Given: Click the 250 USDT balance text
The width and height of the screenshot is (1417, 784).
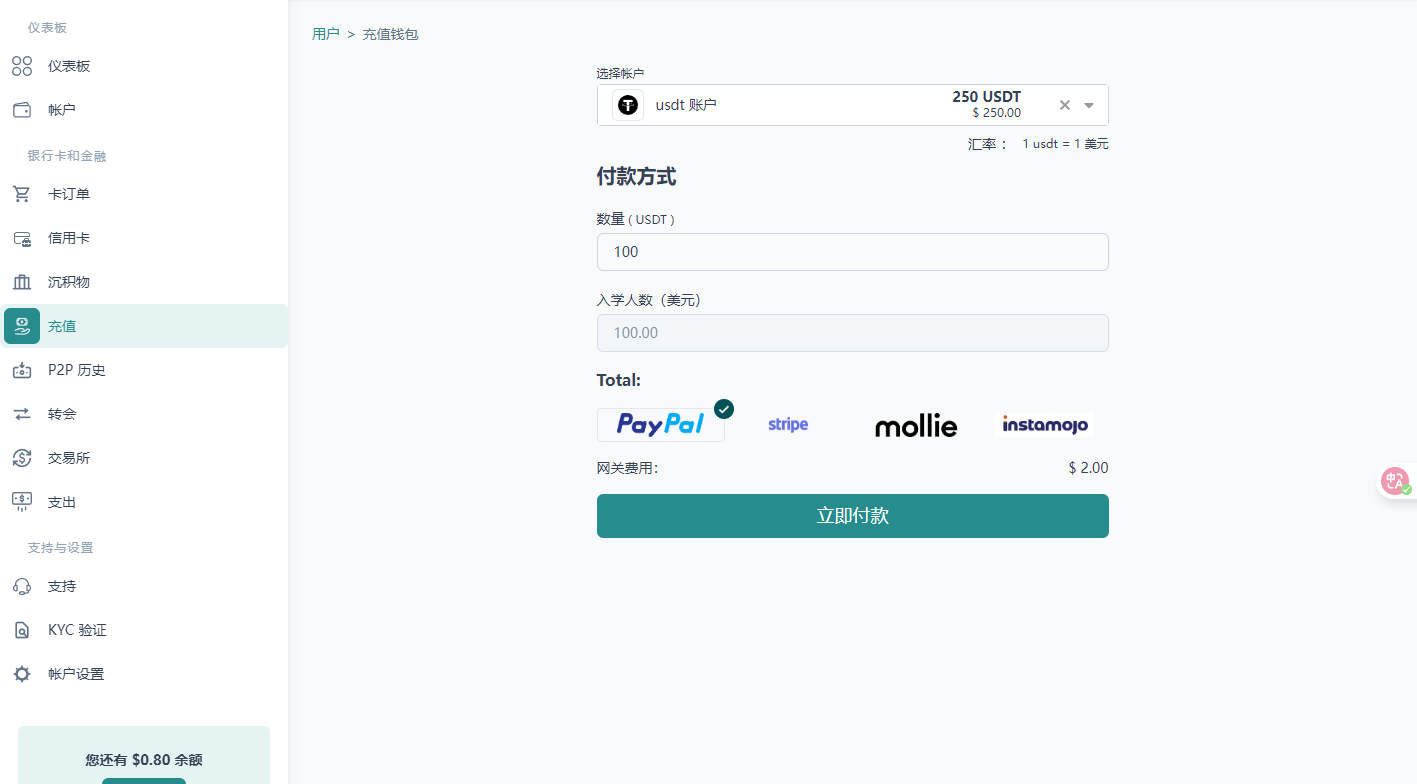Looking at the screenshot, I should pos(987,97).
